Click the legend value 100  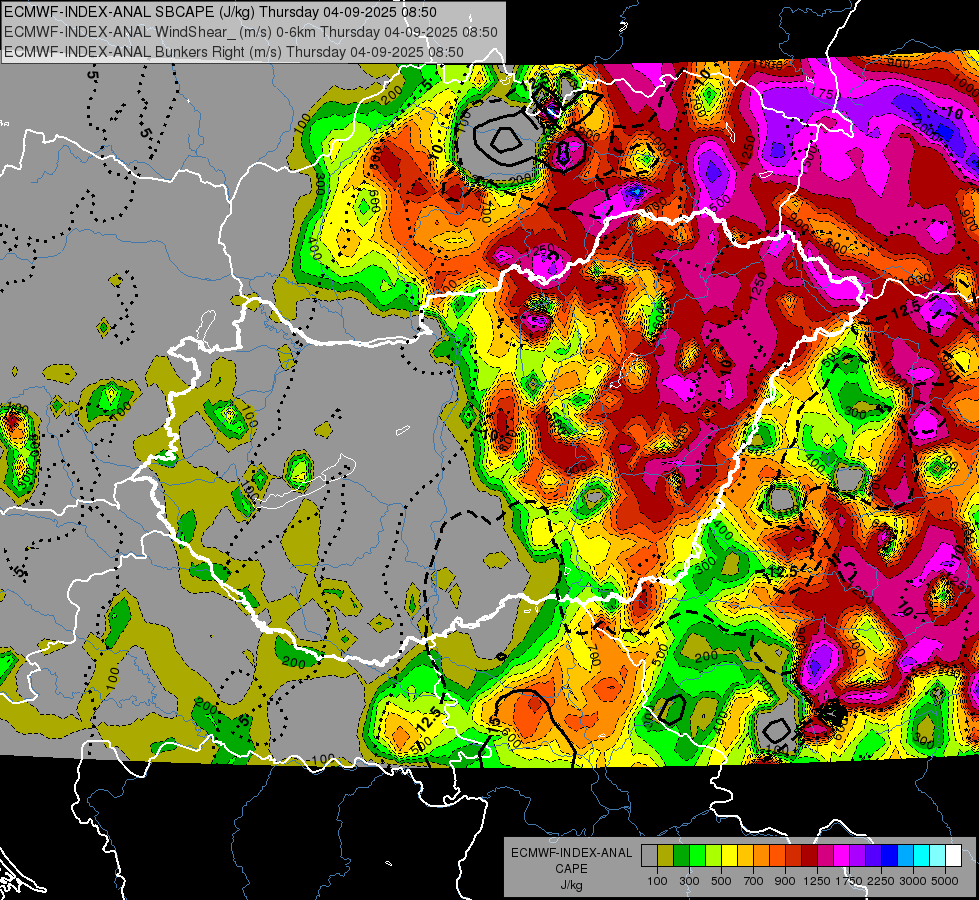pyautogui.click(x=657, y=881)
